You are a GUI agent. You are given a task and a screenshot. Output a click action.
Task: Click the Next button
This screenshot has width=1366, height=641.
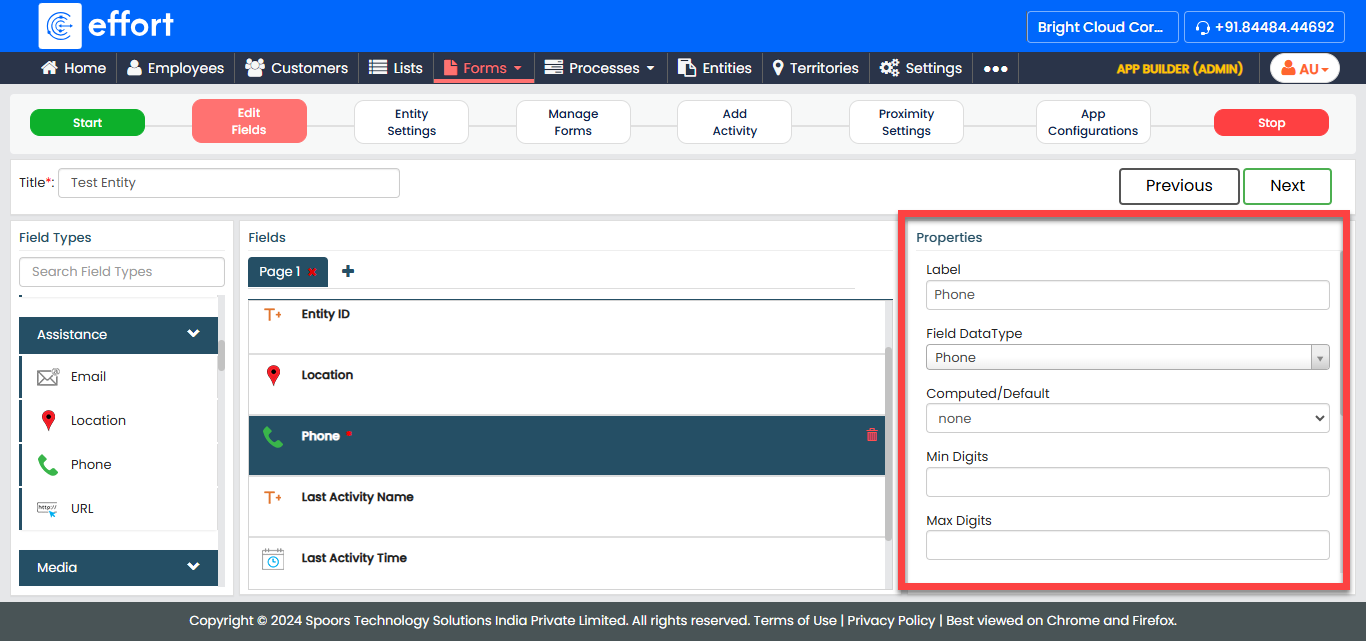coord(1286,186)
